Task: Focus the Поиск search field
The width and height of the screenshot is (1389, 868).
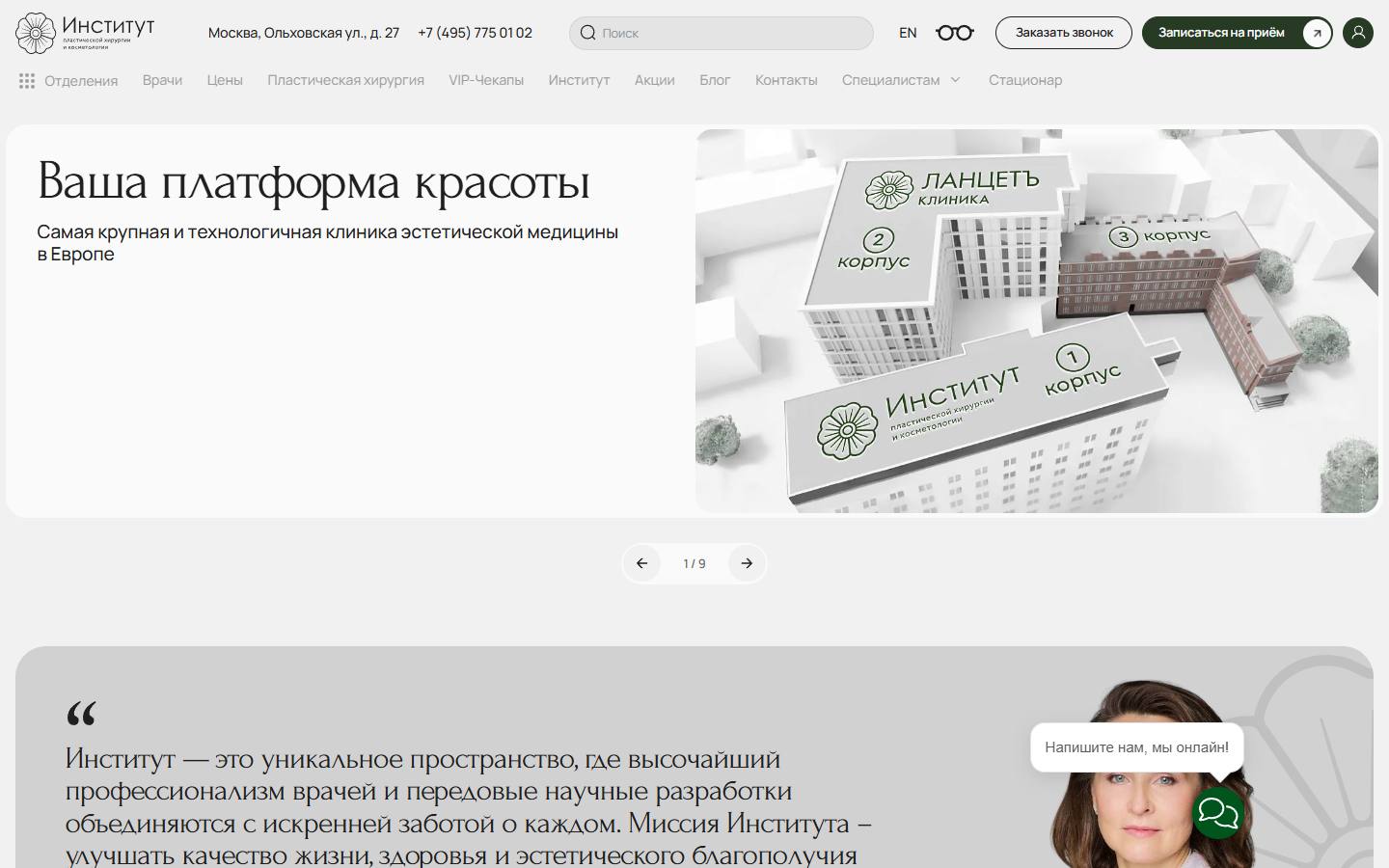Action: (722, 33)
